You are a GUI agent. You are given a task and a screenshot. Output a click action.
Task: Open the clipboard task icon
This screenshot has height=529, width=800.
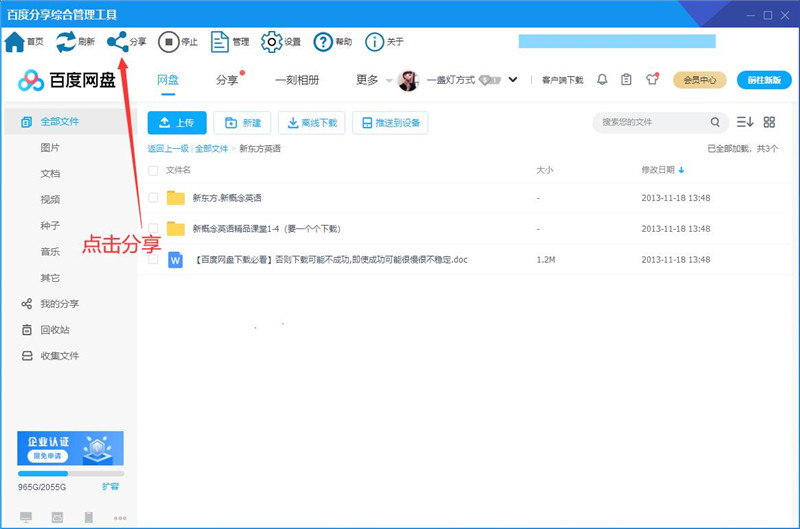point(626,80)
